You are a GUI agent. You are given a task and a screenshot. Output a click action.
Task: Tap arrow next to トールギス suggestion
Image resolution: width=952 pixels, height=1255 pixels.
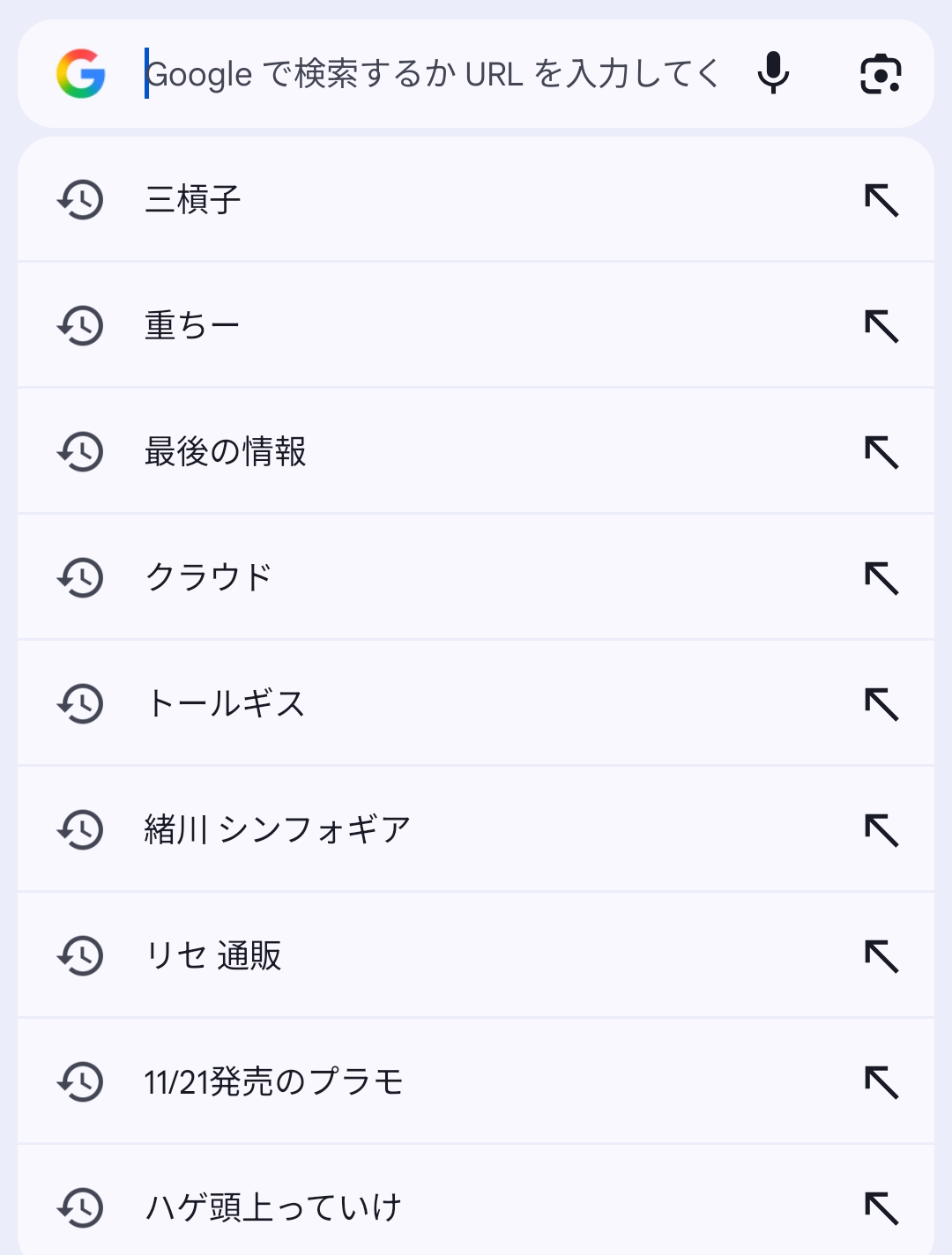click(881, 704)
